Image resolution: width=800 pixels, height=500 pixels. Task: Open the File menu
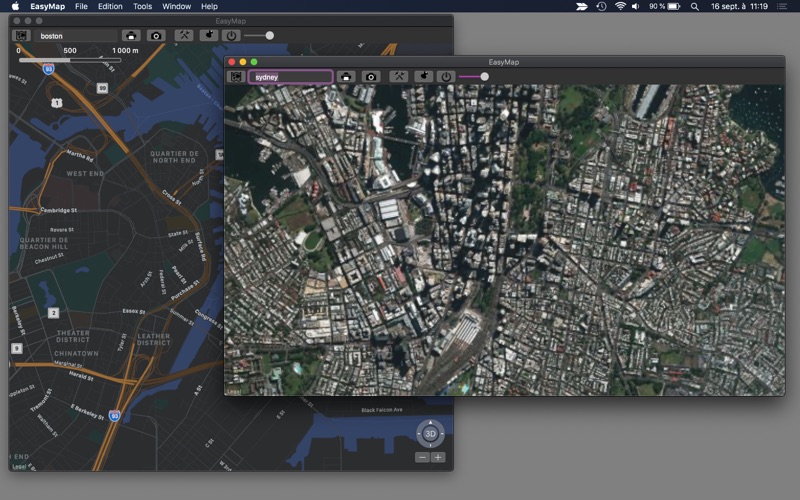coord(81,6)
